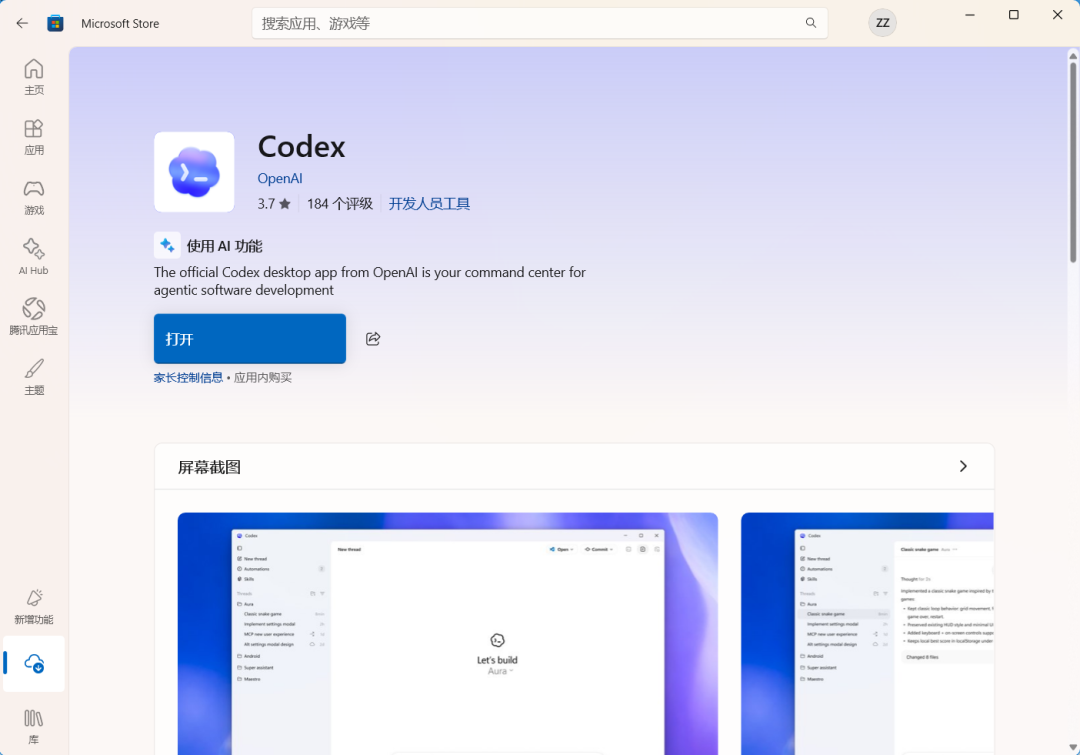Image resolution: width=1080 pixels, height=755 pixels.
Task: Open 腾讯应用宝 in the sidebar
Action: (x=34, y=317)
